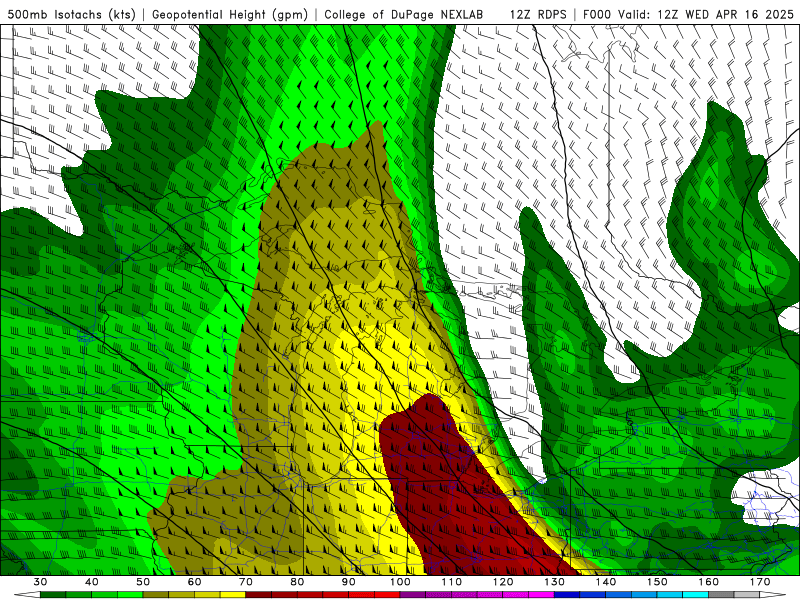Viewport: 800px width, 600px height.
Task: Click the '170' label on the color scale
Action: pyautogui.click(x=760, y=582)
